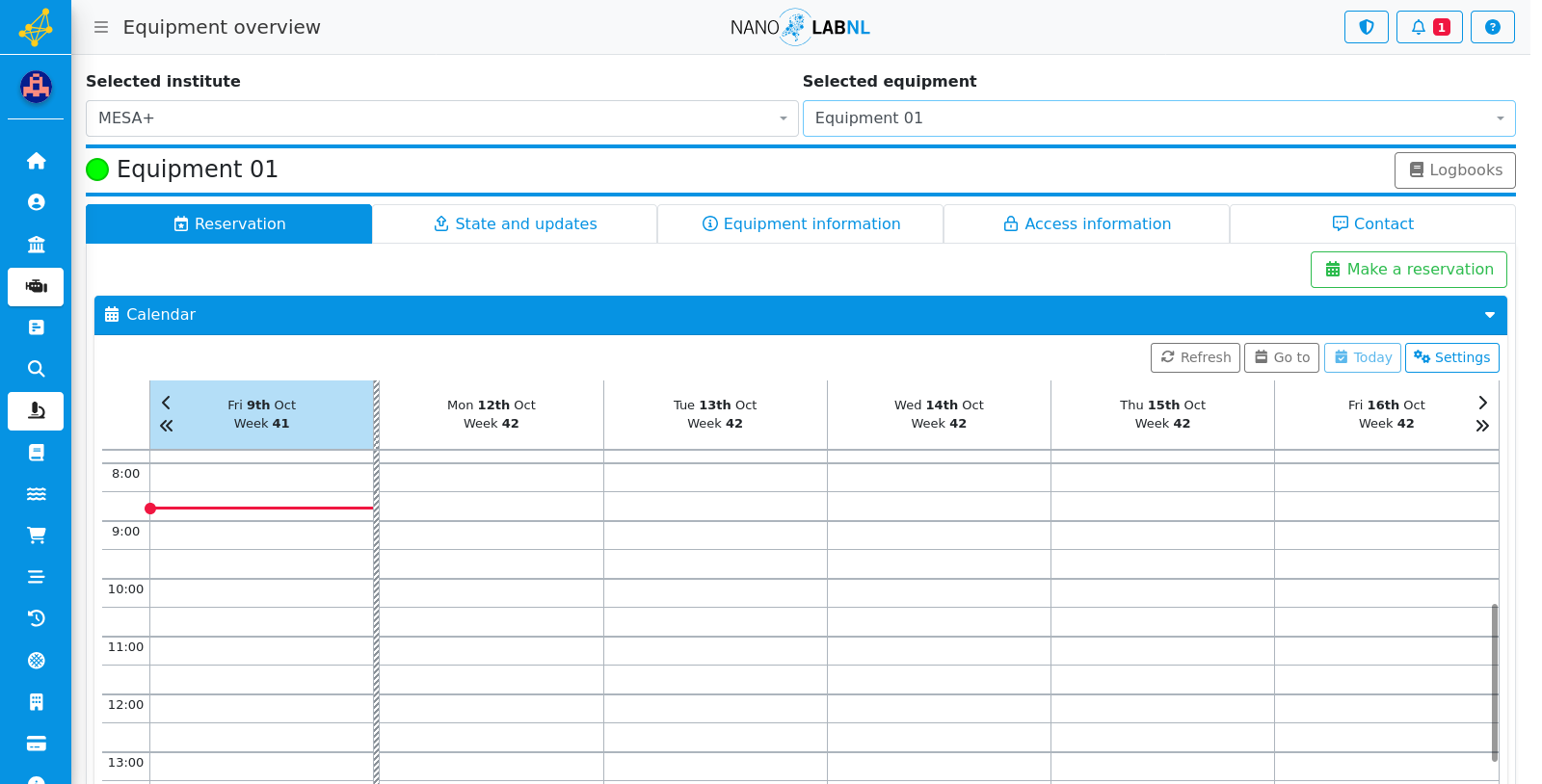The width and height of the screenshot is (1542, 784).
Task: Open the Selected equipment dropdown
Action: (1158, 118)
